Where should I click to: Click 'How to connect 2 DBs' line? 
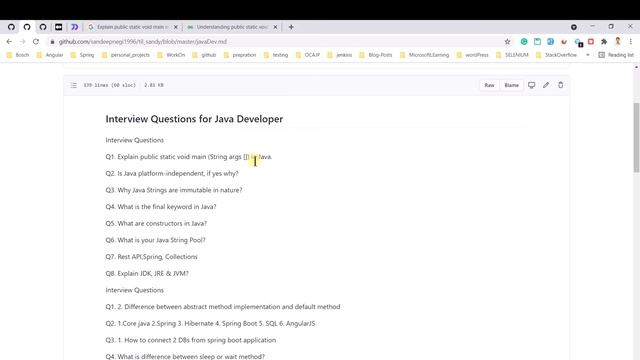(x=191, y=340)
